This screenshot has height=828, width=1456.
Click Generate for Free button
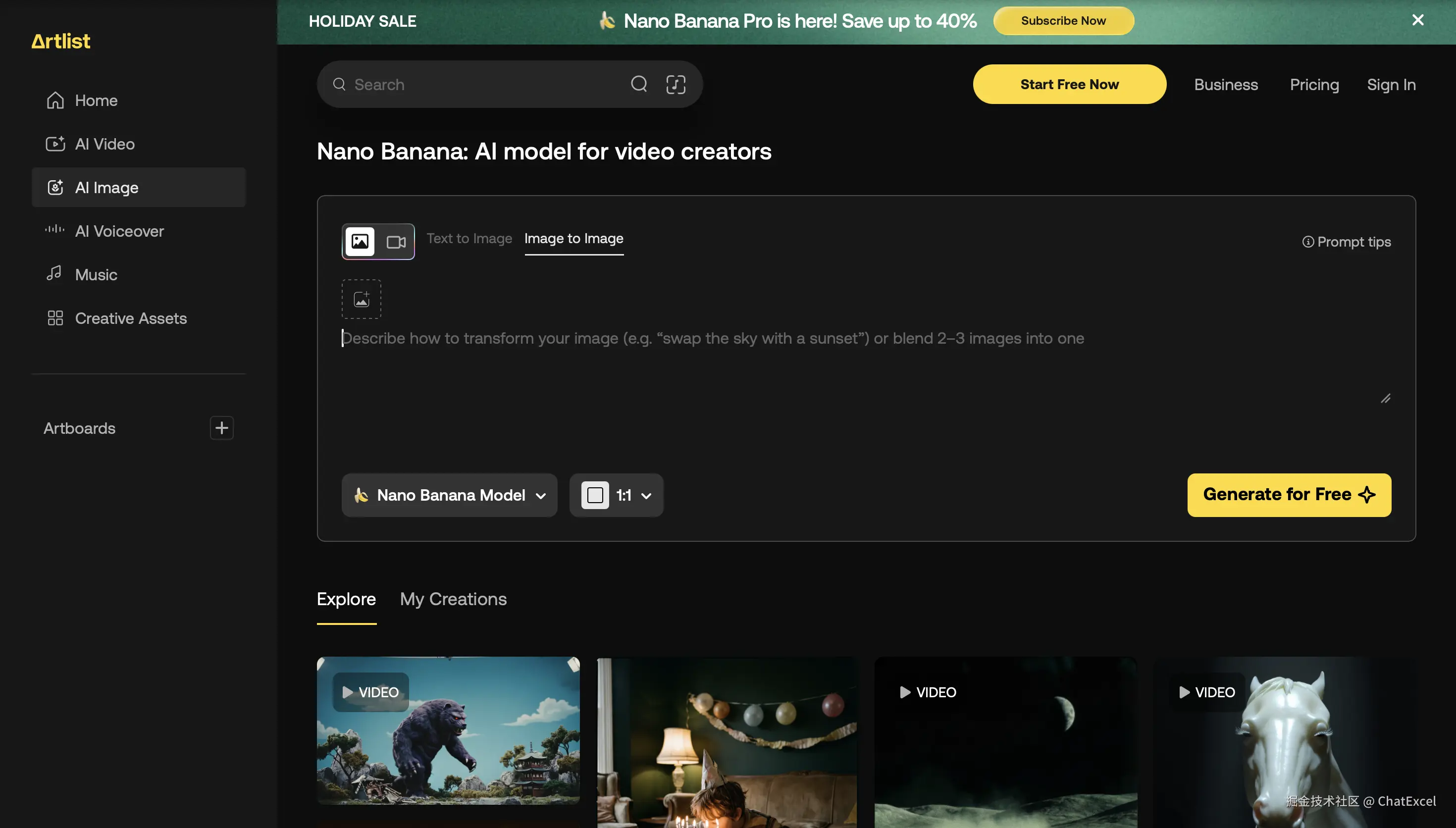point(1289,495)
